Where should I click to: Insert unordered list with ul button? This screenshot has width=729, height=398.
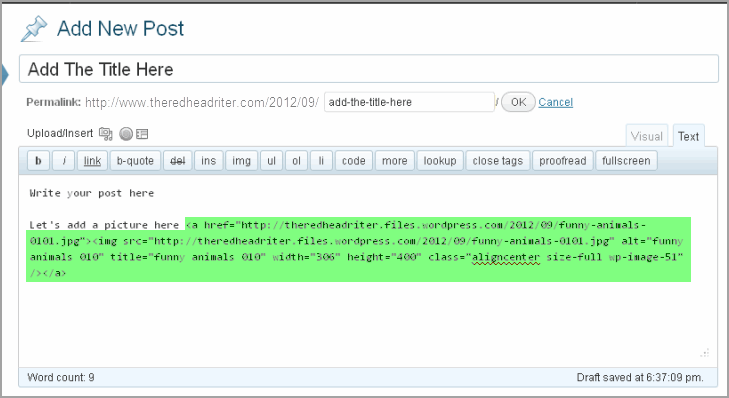[272, 161]
